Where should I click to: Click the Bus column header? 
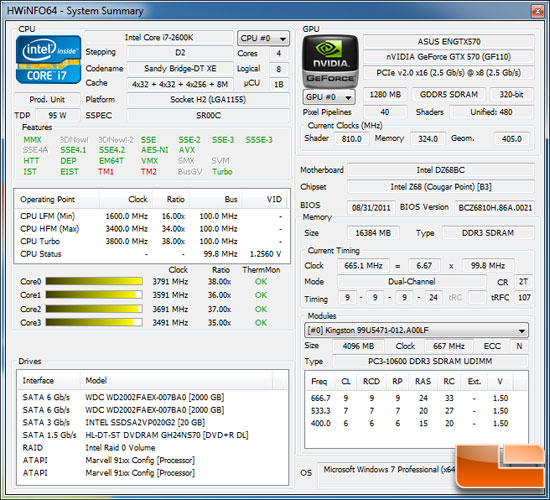[216, 199]
